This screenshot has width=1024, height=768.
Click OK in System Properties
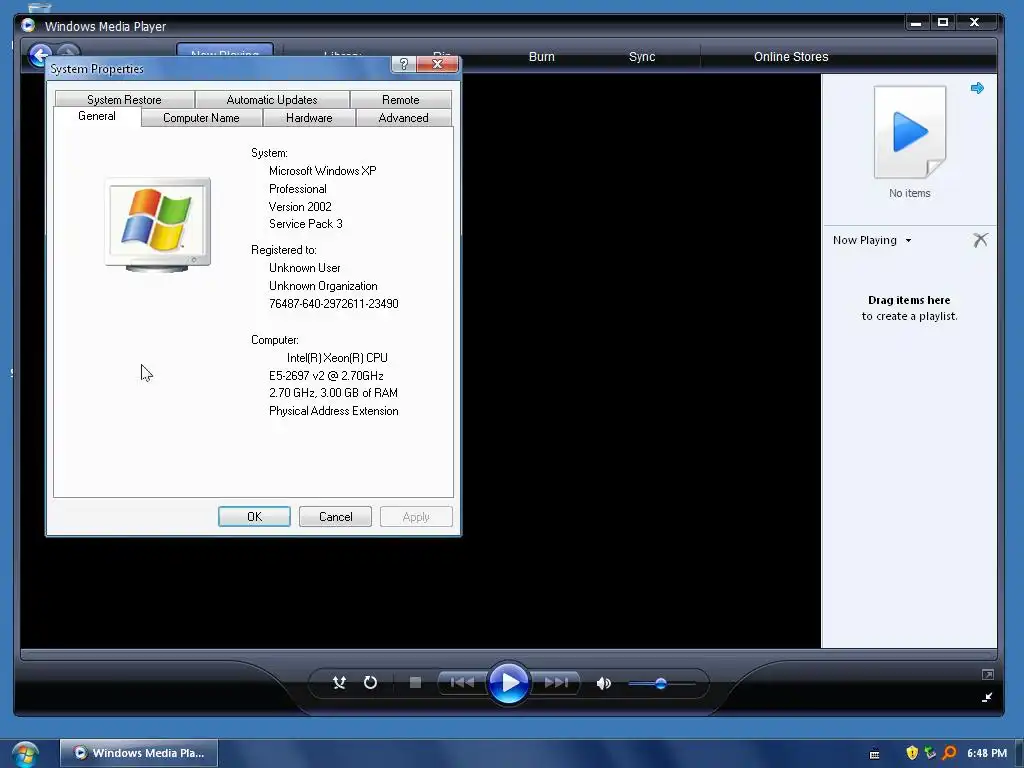pyautogui.click(x=254, y=517)
